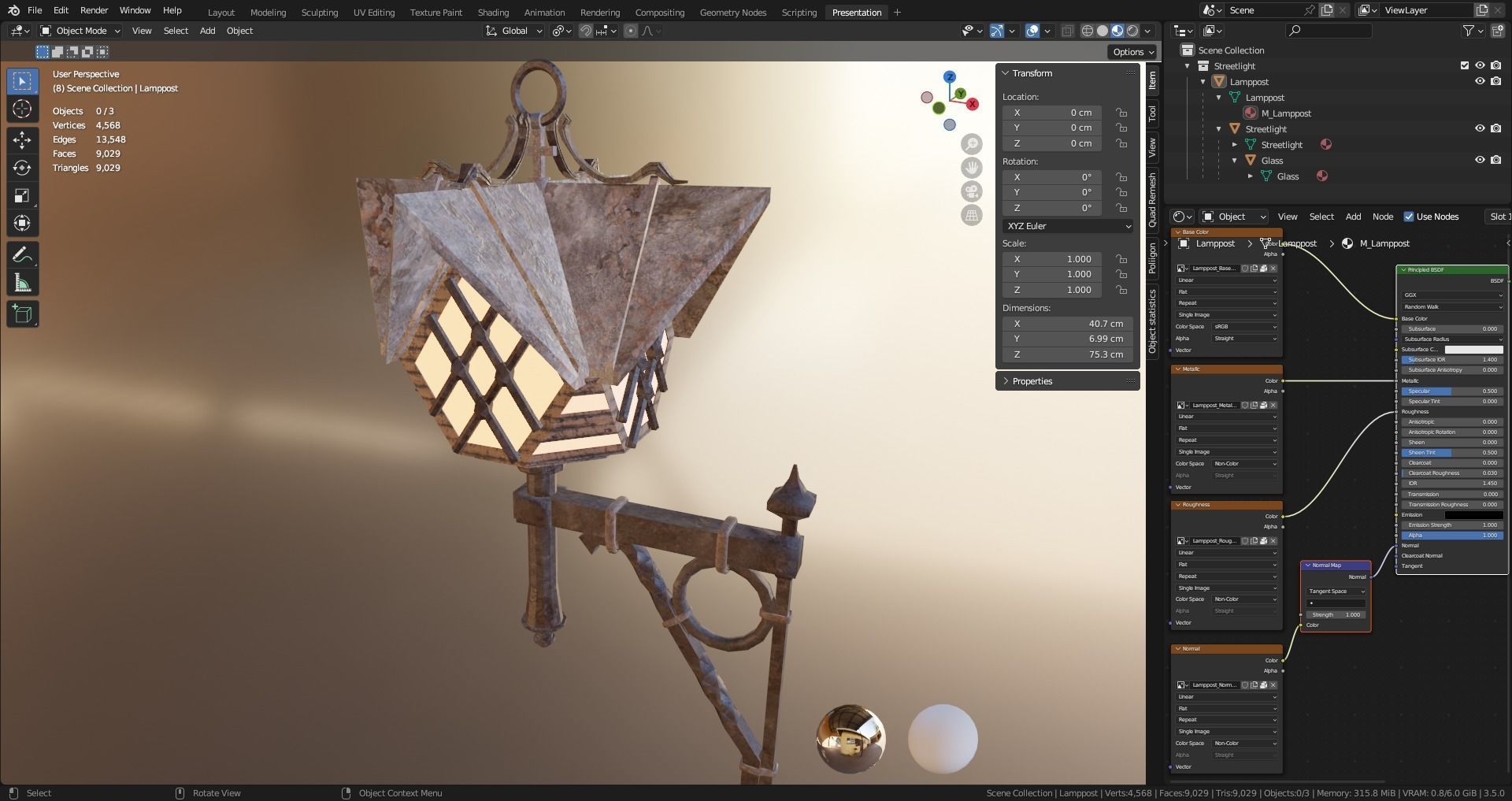Open the Render menu
1512x801 pixels.
[94, 10]
